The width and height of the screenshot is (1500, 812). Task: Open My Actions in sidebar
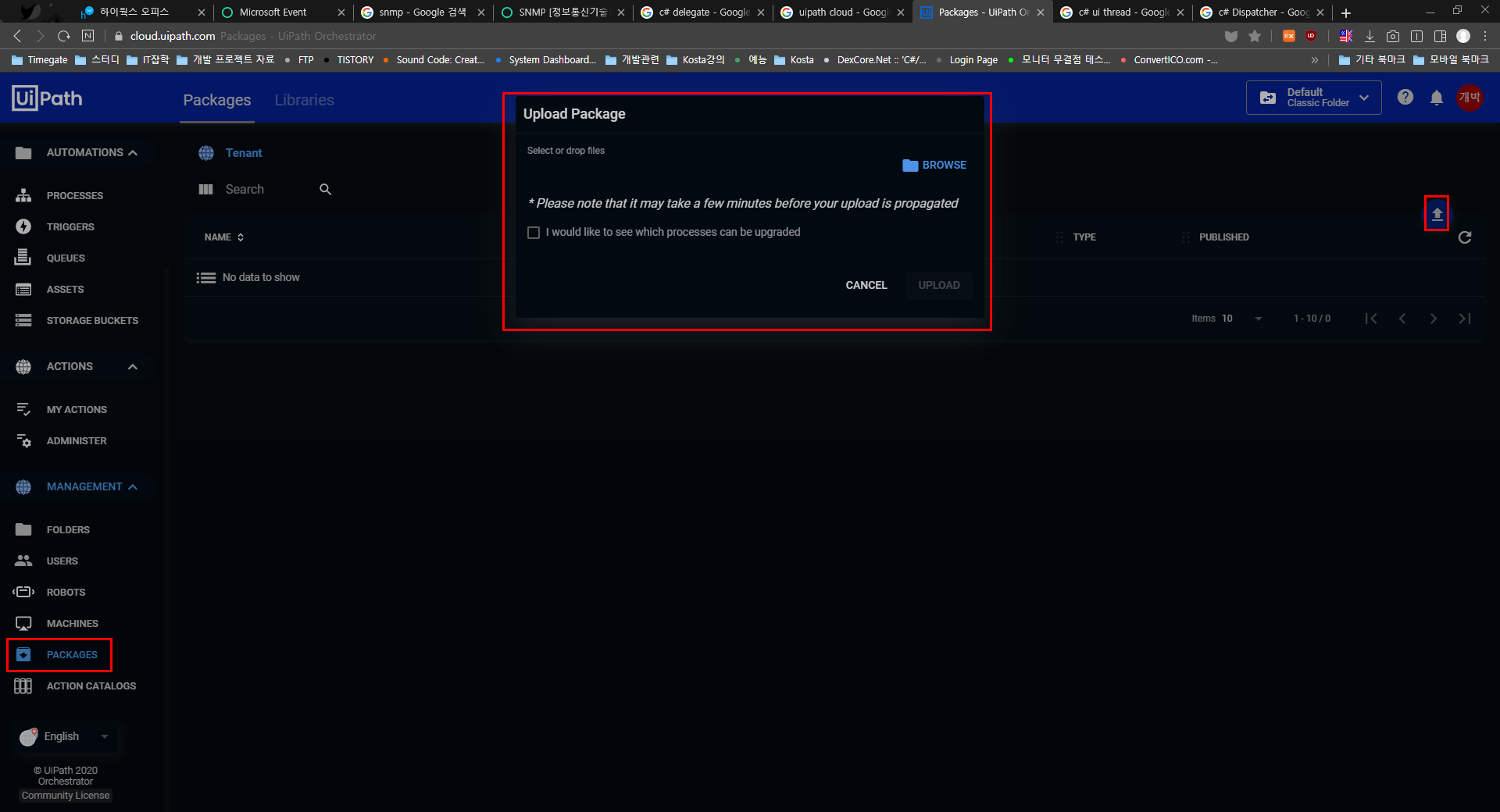pos(77,409)
